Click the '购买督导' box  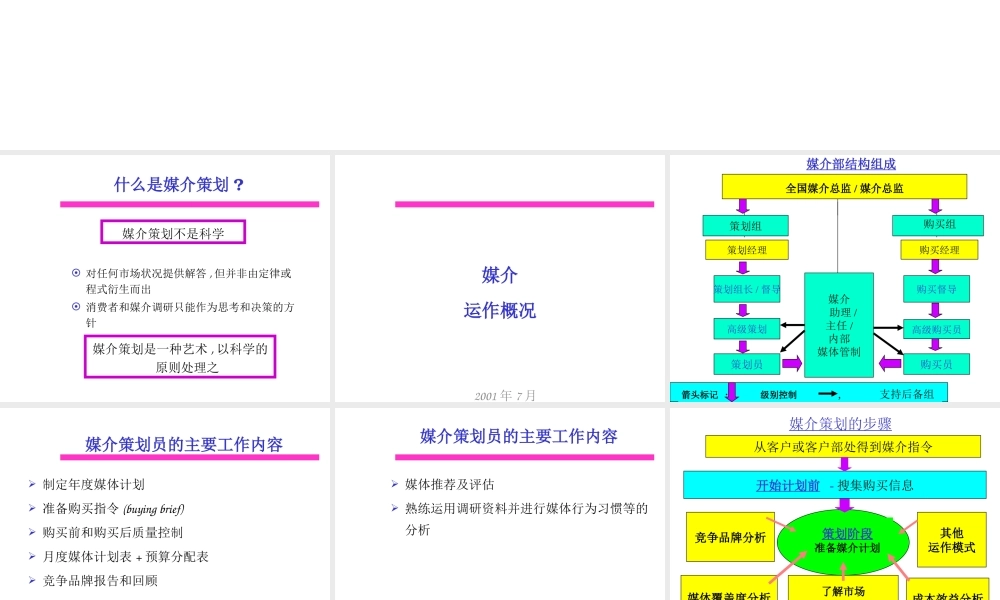(936, 289)
